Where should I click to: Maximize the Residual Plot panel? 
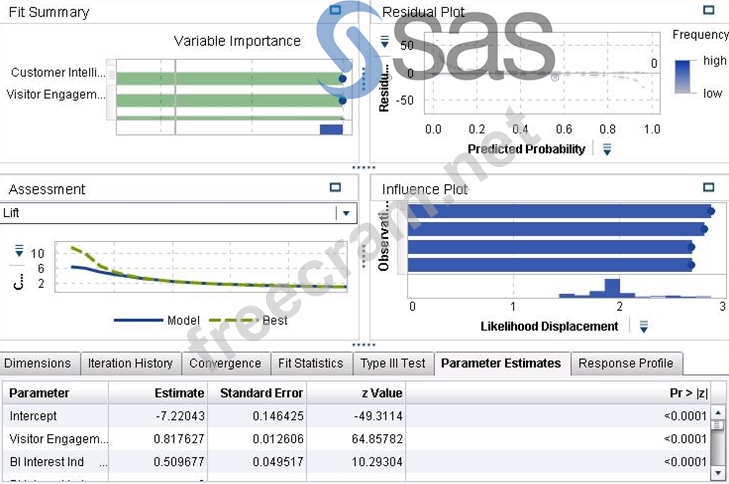709,11
